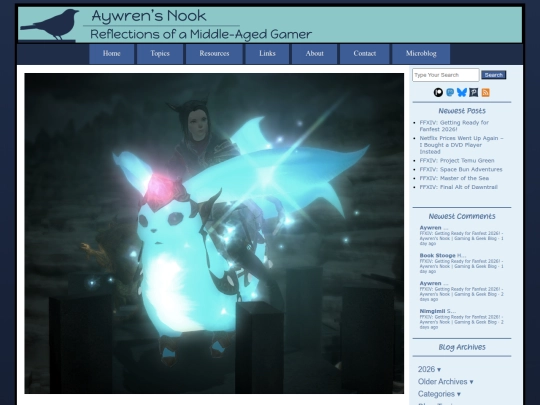Image resolution: width=540 pixels, height=405 pixels.
Task: Click the Aywren's Nook site title
Action: 149,16
